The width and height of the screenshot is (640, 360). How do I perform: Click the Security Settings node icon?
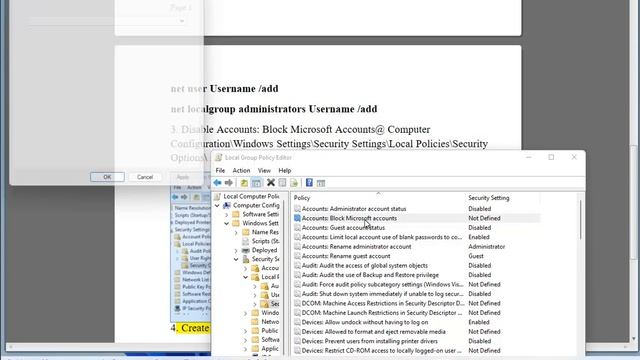pos(246,259)
